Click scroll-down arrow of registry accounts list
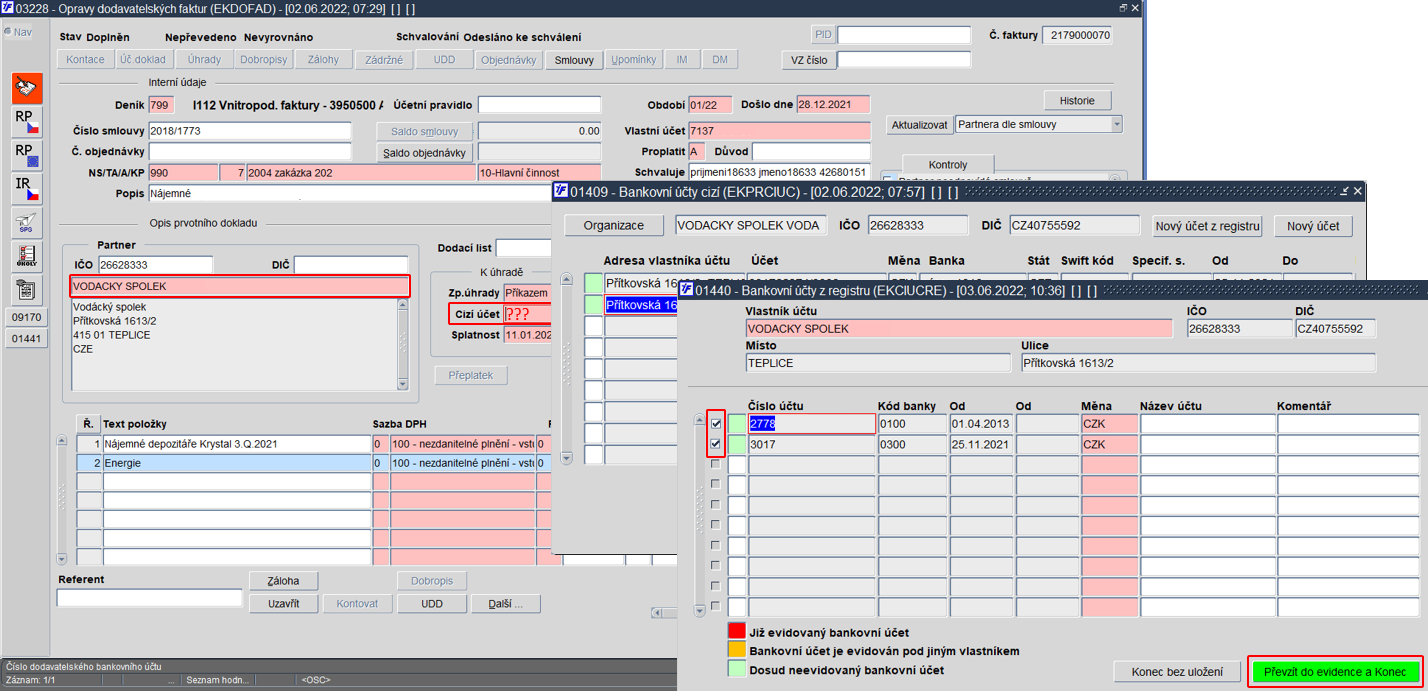Viewport: 1428px width, 691px height. point(700,609)
